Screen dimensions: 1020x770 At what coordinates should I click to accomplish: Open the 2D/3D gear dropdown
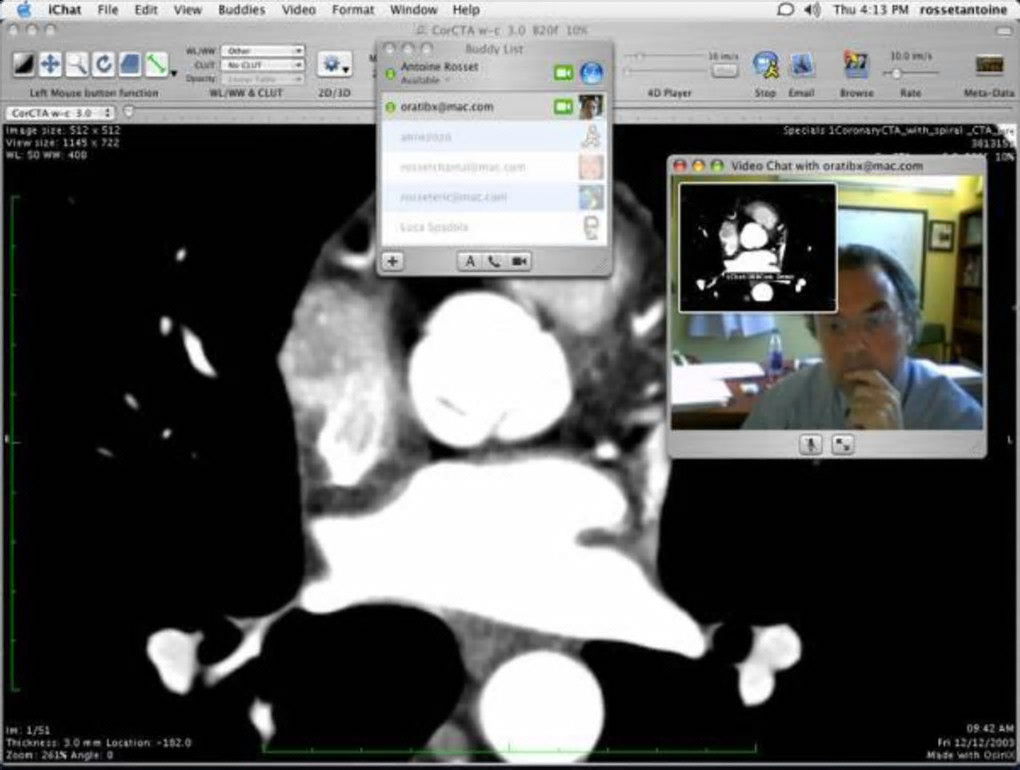coord(334,65)
